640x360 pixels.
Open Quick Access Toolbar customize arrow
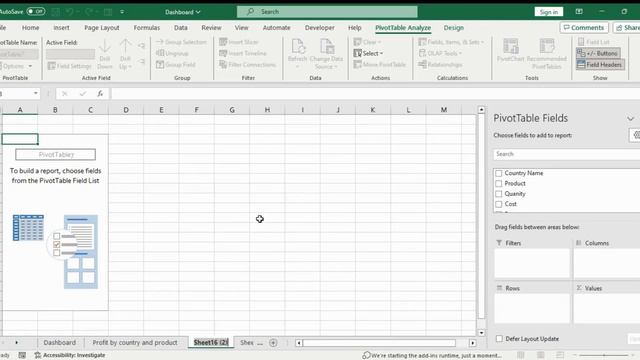coord(122,12)
